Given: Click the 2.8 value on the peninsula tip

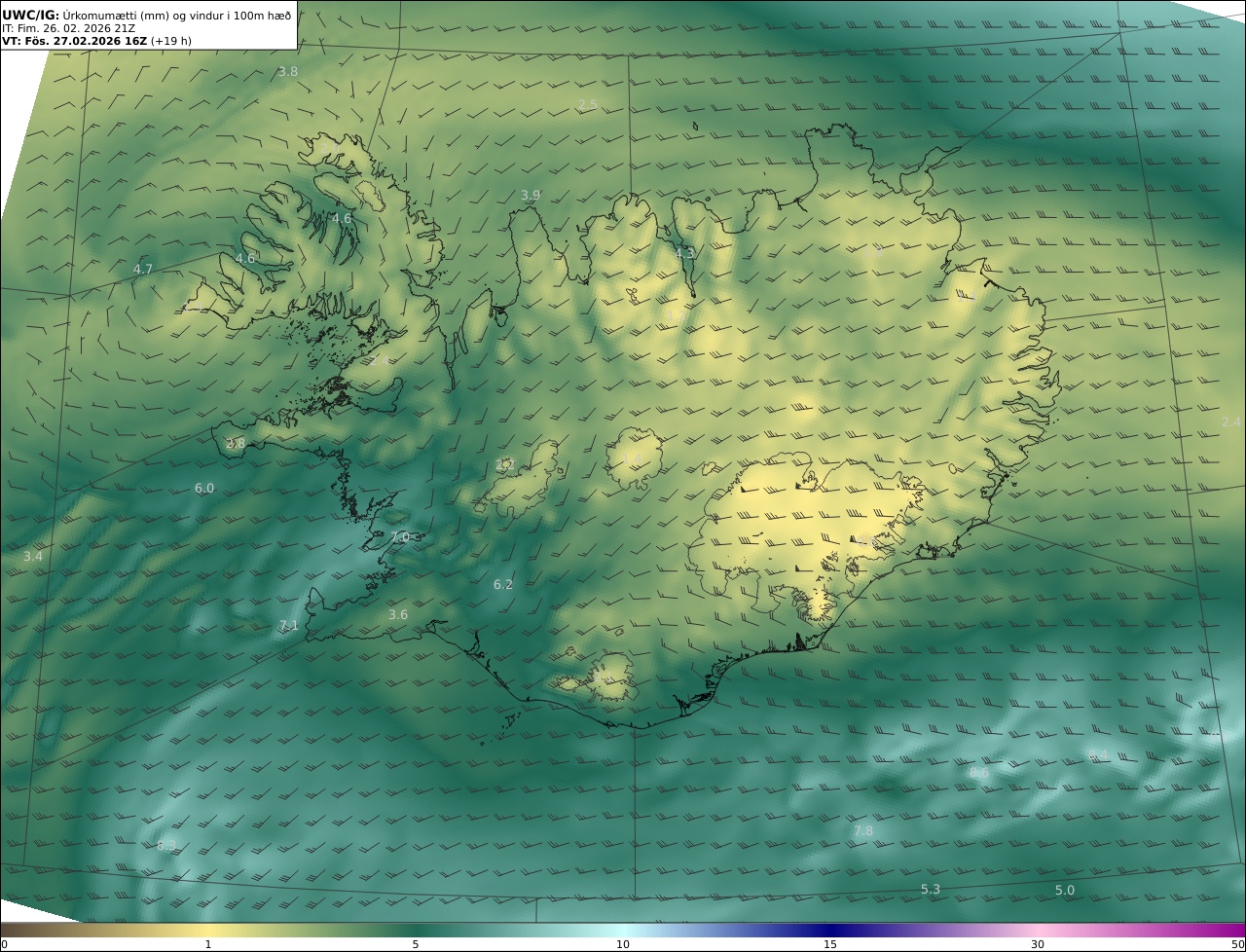Looking at the screenshot, I should point(236,444).
